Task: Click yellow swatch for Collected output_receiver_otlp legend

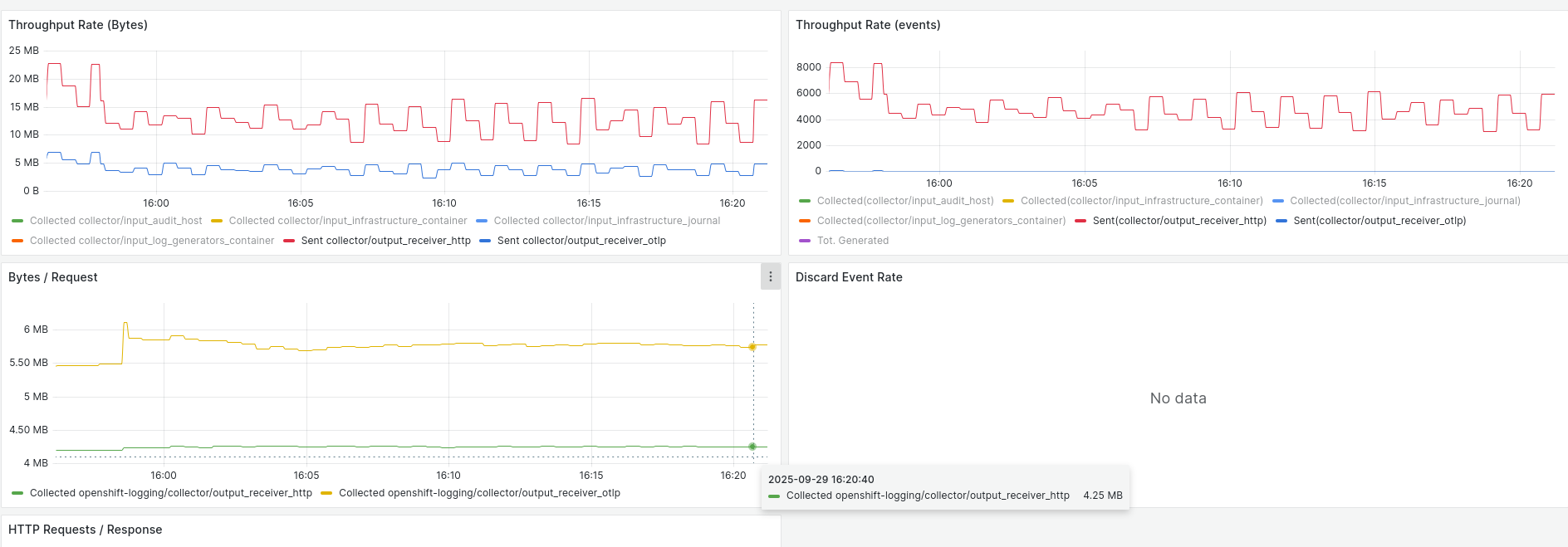Action: 326,493
